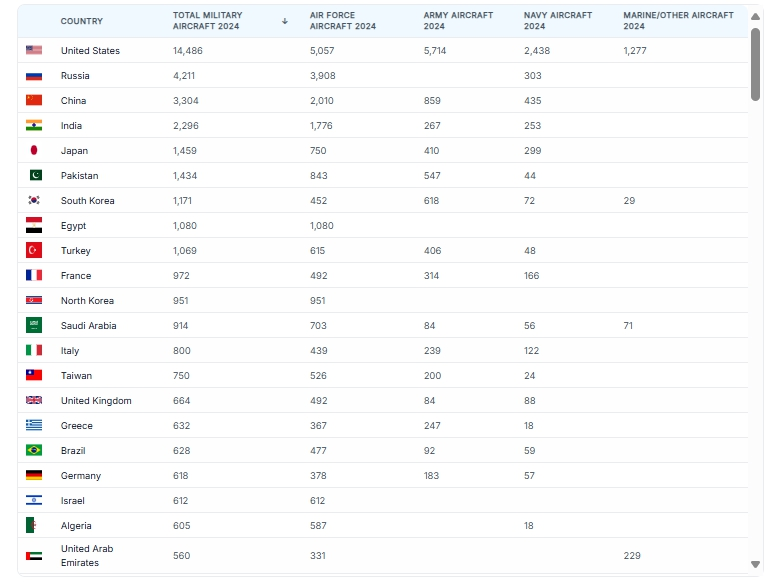779x583 pixels.
Task: Click the Israel flag icon
Action: pos(34,500)
